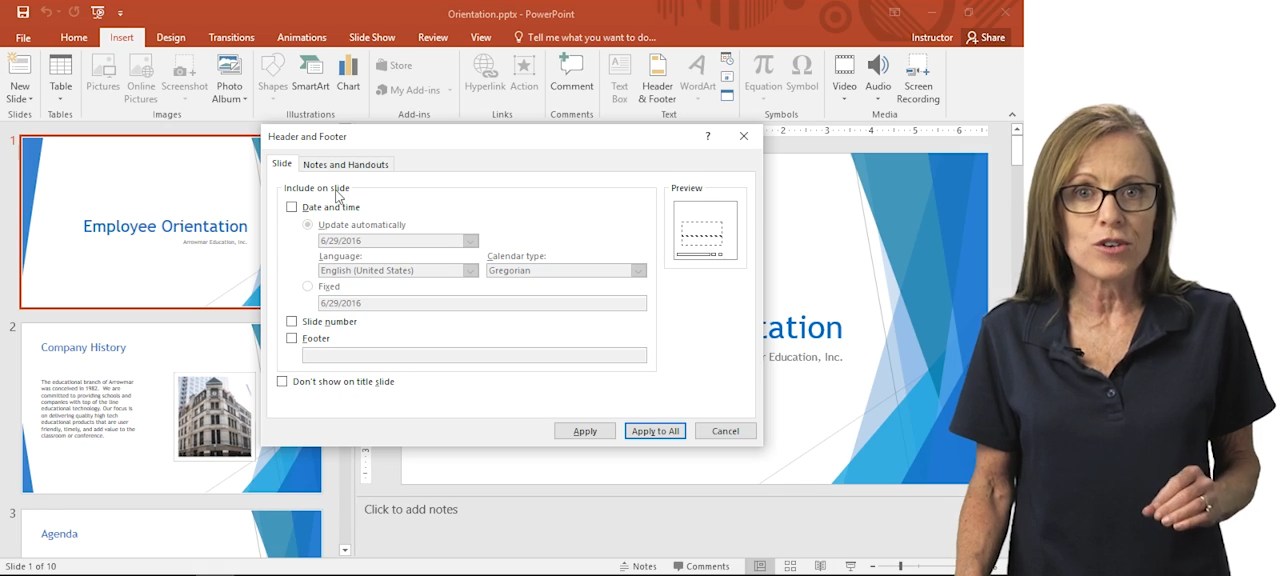Screen dimensions: 1280x576
Task: Click the Share button
Action: pos(985,37)
